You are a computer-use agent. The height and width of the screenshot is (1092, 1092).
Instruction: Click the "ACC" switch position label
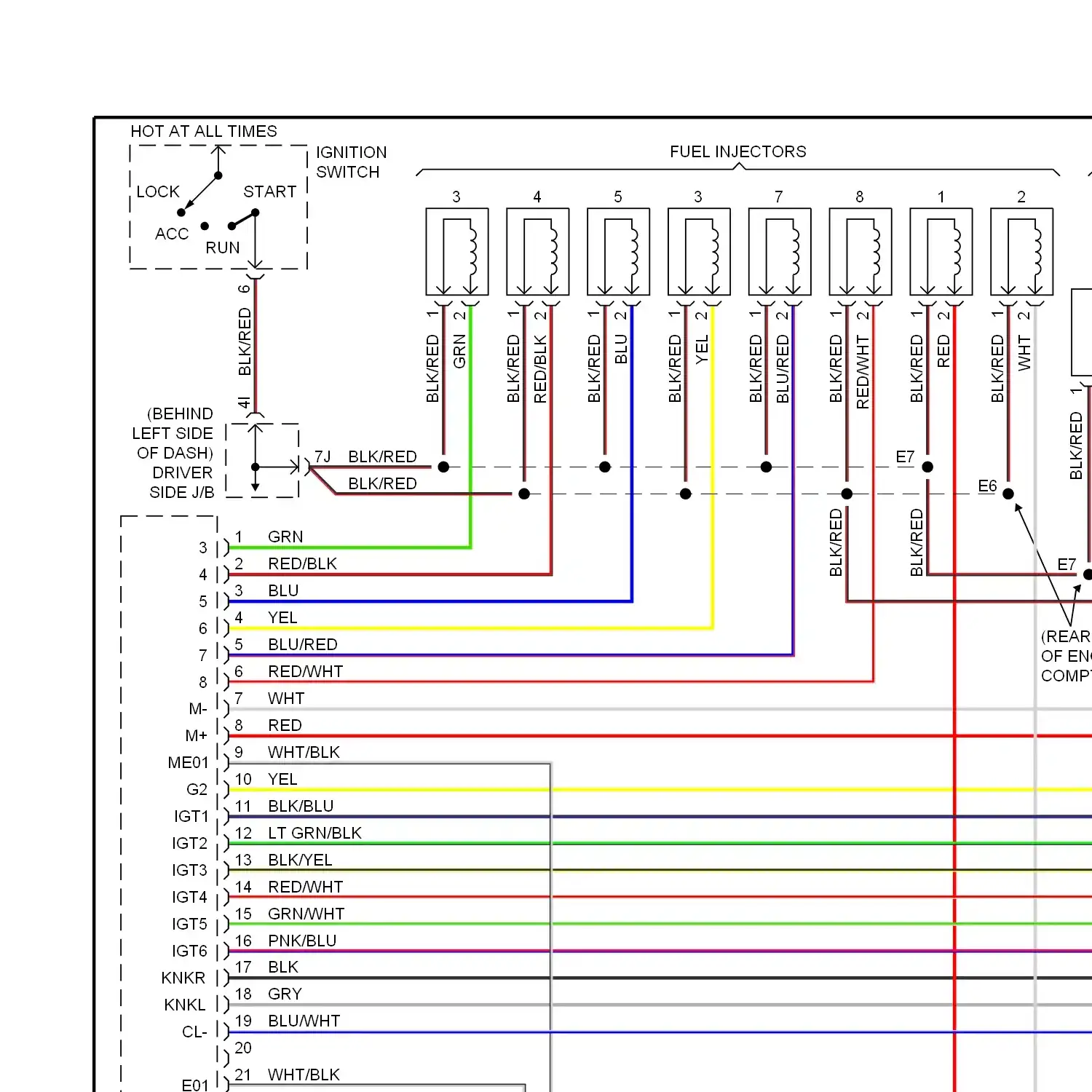tap(172, 234)
